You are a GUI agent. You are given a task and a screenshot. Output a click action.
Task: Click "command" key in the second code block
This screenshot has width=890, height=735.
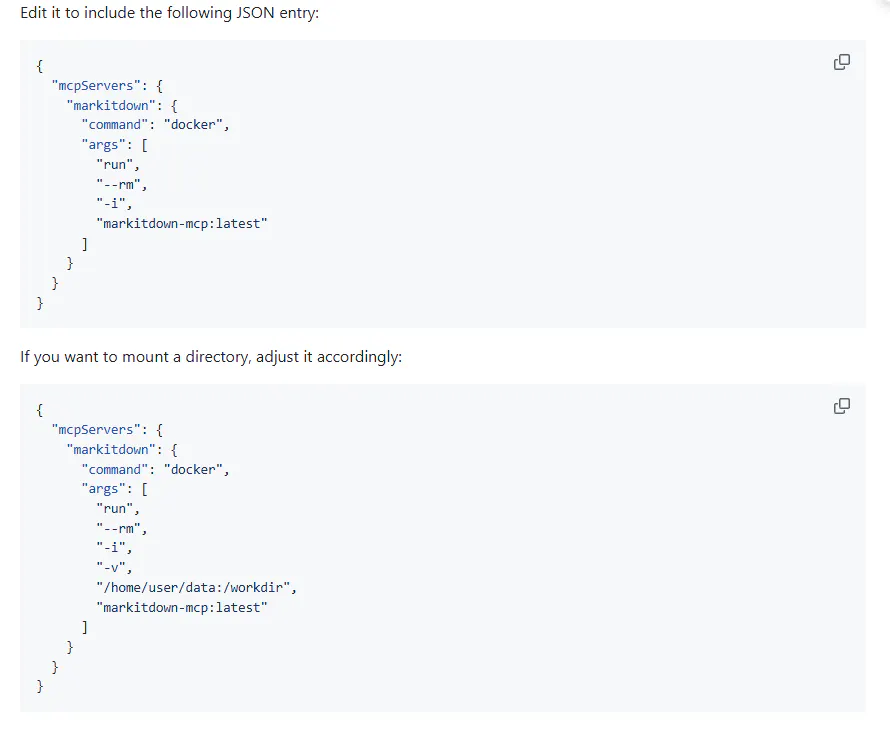[x=115, y=469]
